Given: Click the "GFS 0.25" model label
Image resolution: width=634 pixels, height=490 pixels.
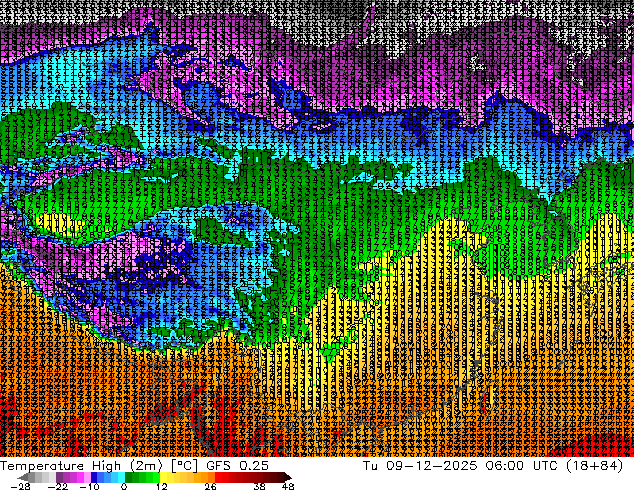Looking at the screenshot, I should (x=237, y=466).
